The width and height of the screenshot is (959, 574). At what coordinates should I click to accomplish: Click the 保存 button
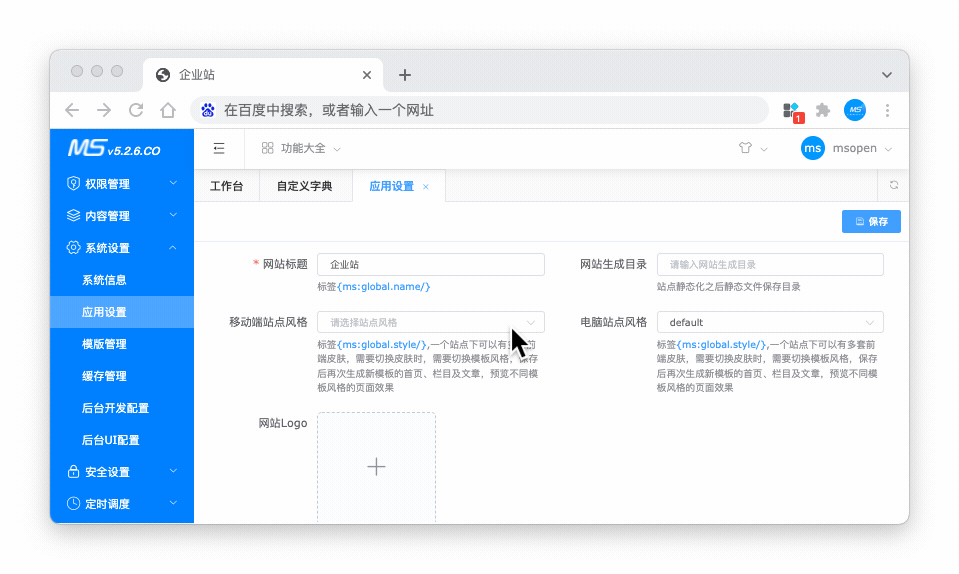(x=871, y=222)
